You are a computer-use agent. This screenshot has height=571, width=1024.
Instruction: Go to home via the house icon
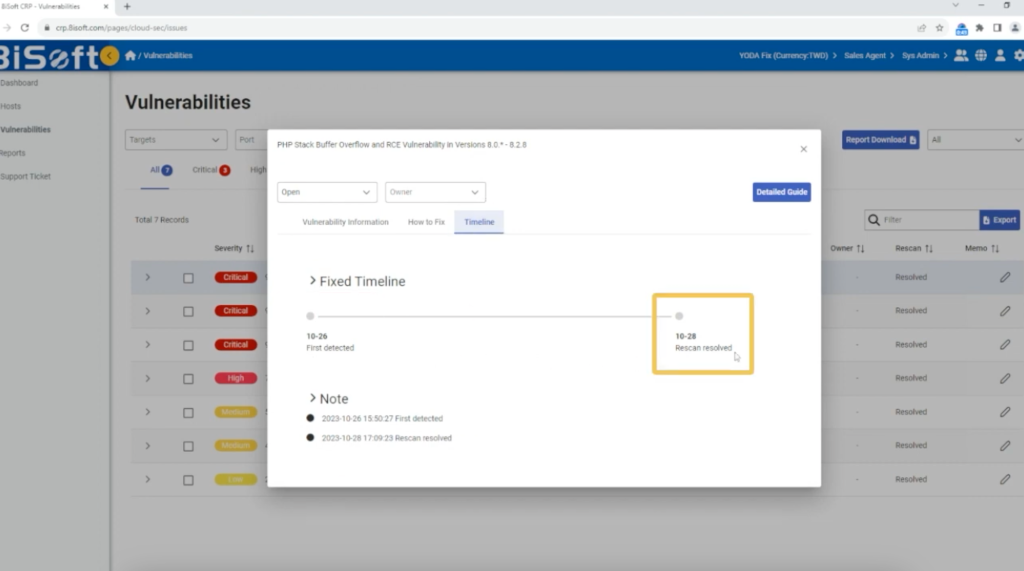pyautogui.click(x=131, y=56)
